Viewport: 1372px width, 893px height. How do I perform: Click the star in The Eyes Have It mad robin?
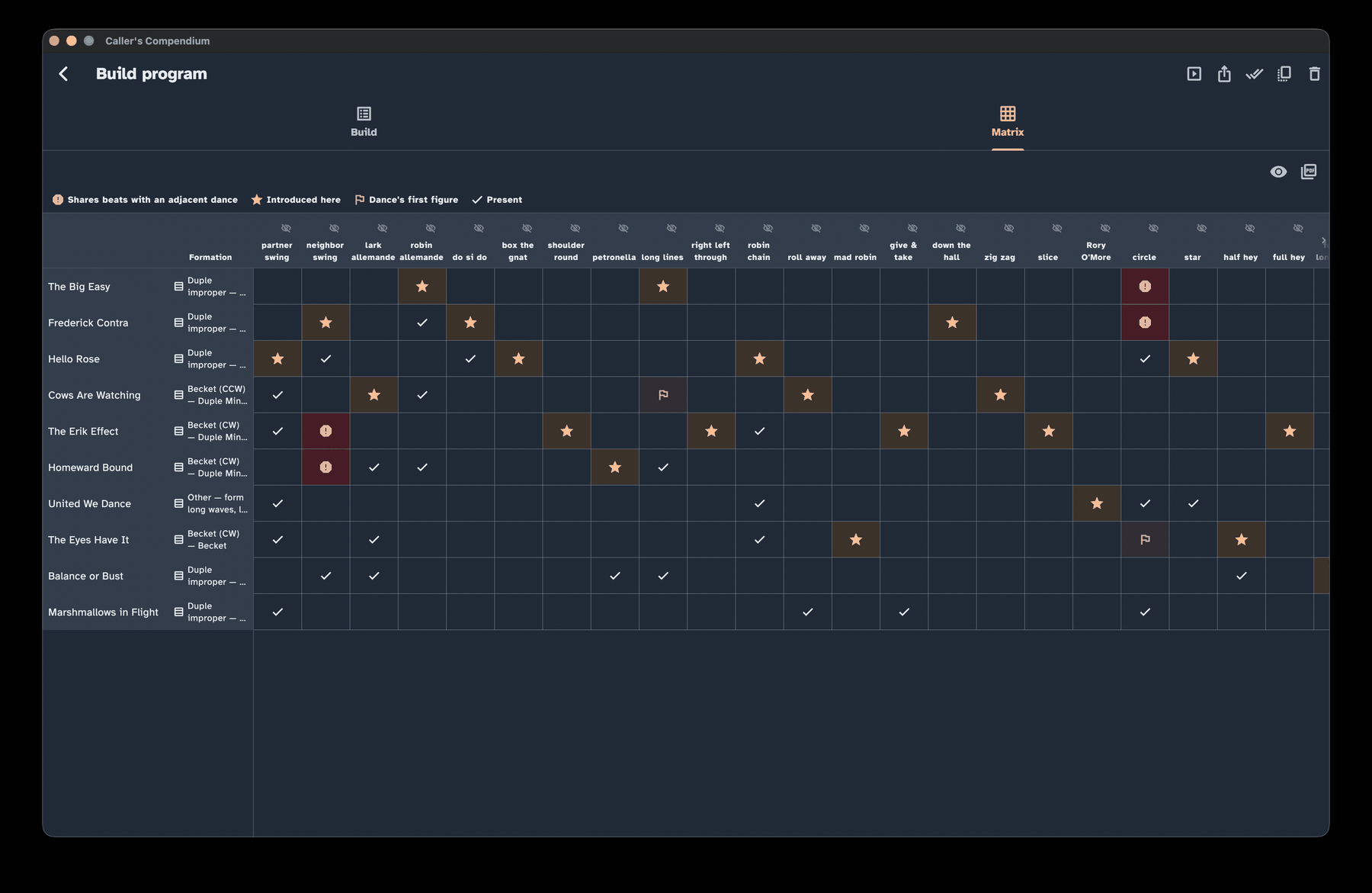tap(856, 539)
